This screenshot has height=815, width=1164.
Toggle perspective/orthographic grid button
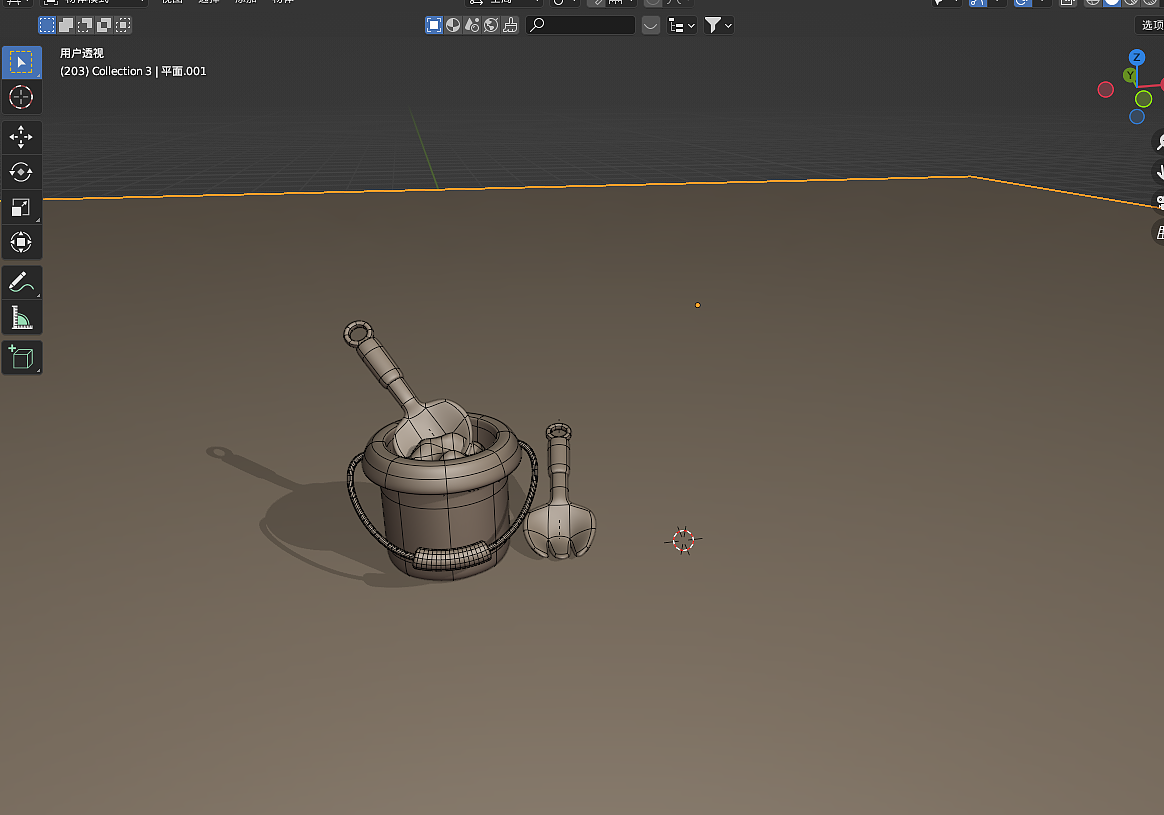point(1159,232)
